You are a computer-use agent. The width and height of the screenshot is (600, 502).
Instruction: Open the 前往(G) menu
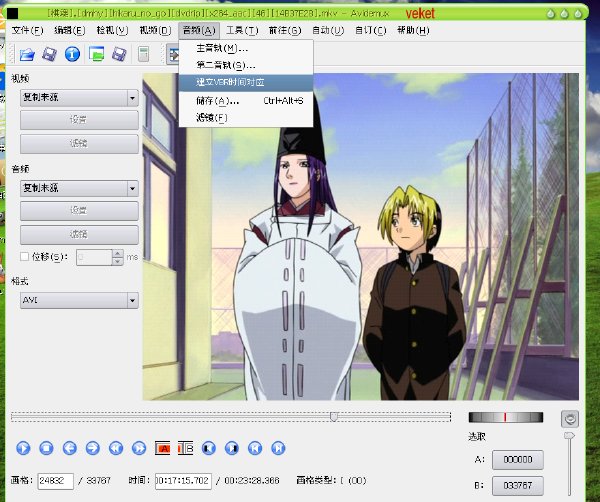(x=285, y=31)
